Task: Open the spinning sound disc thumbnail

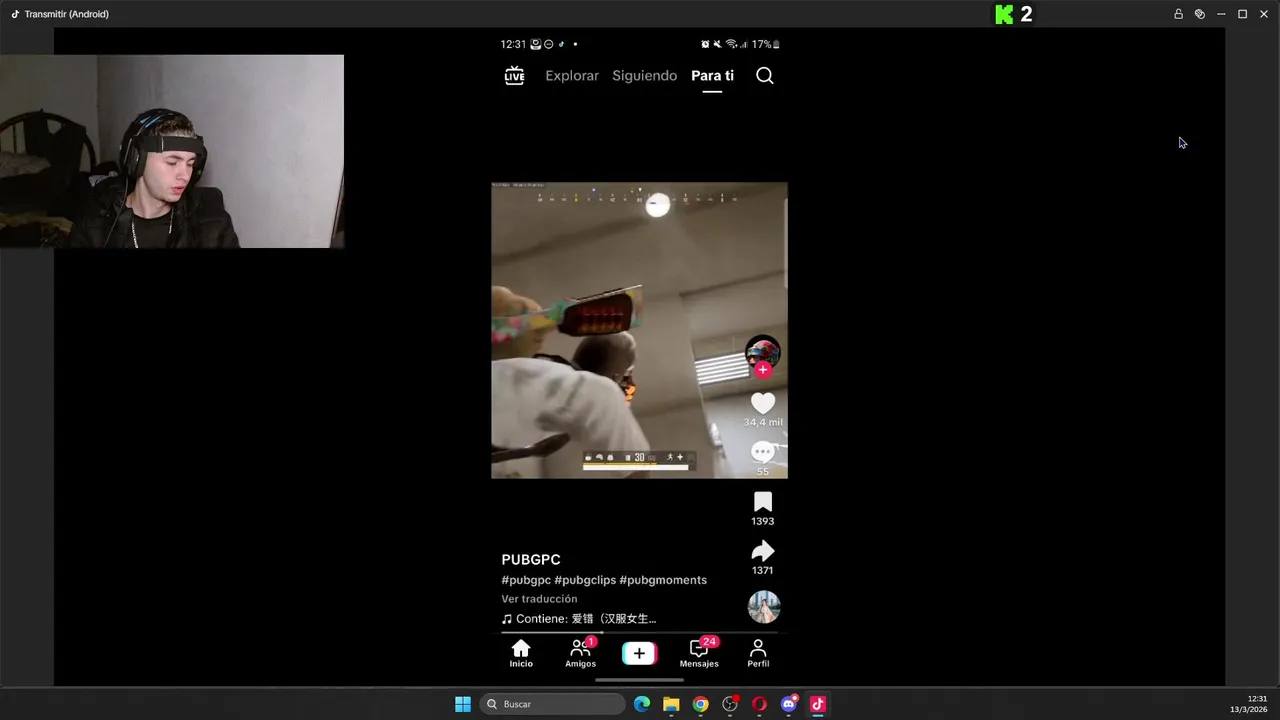Action: (x=764, y=607)
